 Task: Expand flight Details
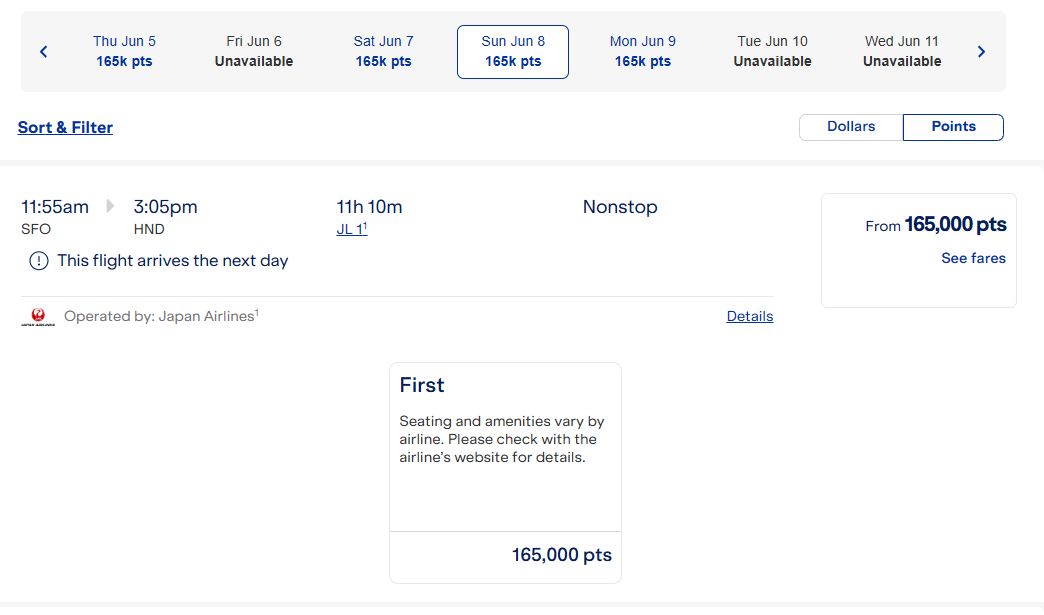[x=749, y=316]
